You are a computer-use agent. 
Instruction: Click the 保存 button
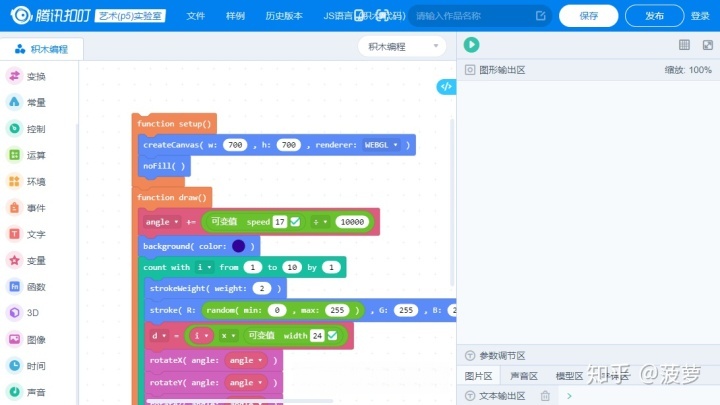[x=588, y=16]
